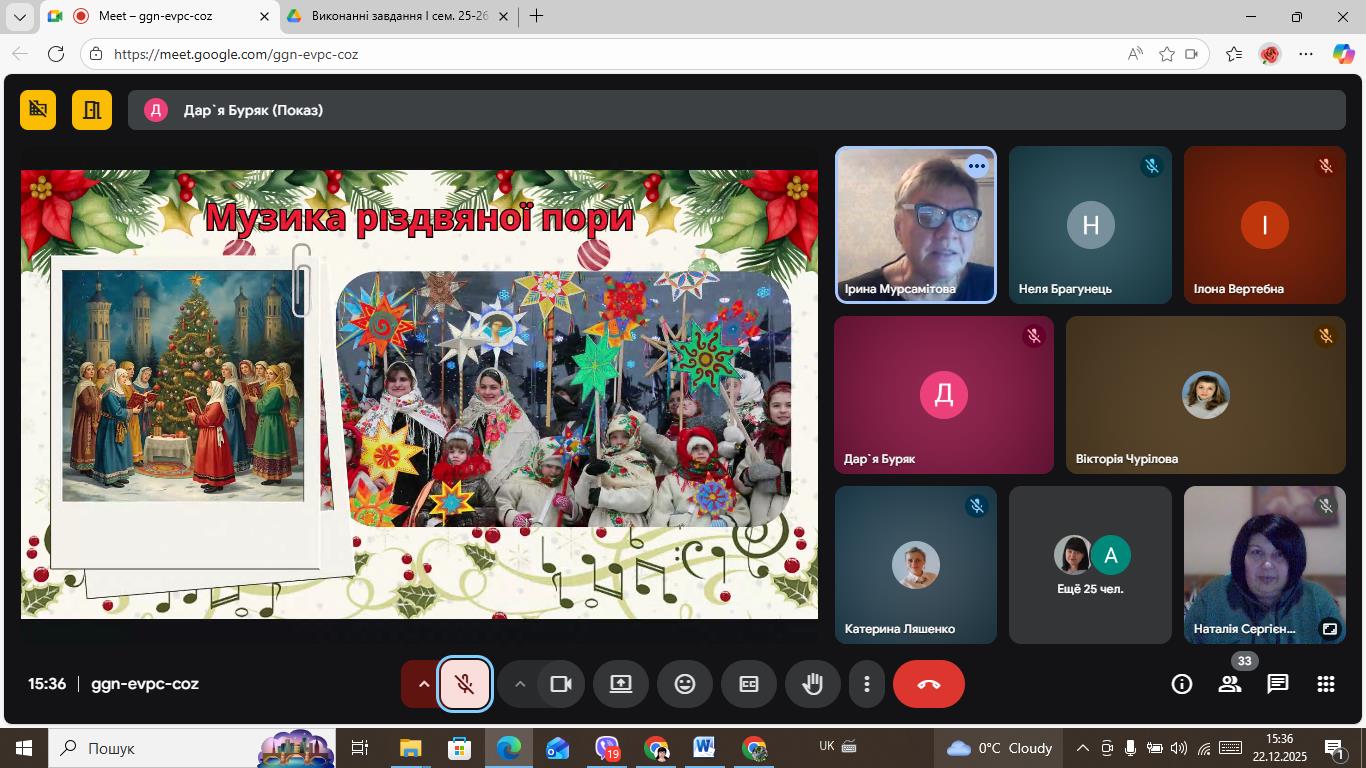Click the meet.google.com address bar

point(600,54)
